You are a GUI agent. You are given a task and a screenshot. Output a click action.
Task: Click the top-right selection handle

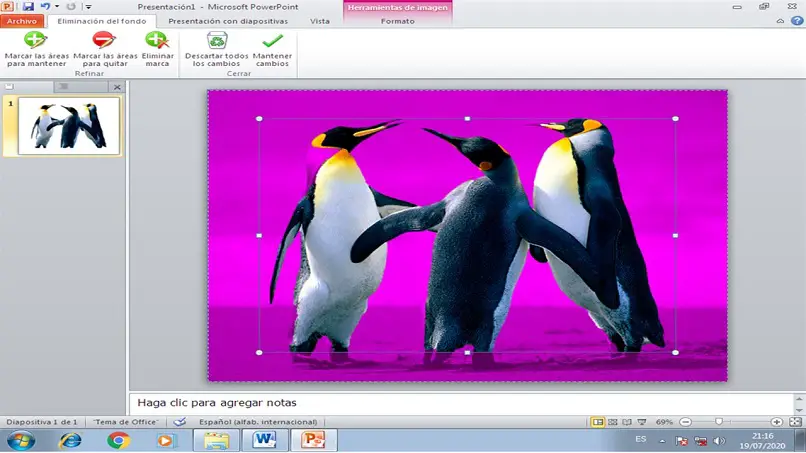point(675,119)
